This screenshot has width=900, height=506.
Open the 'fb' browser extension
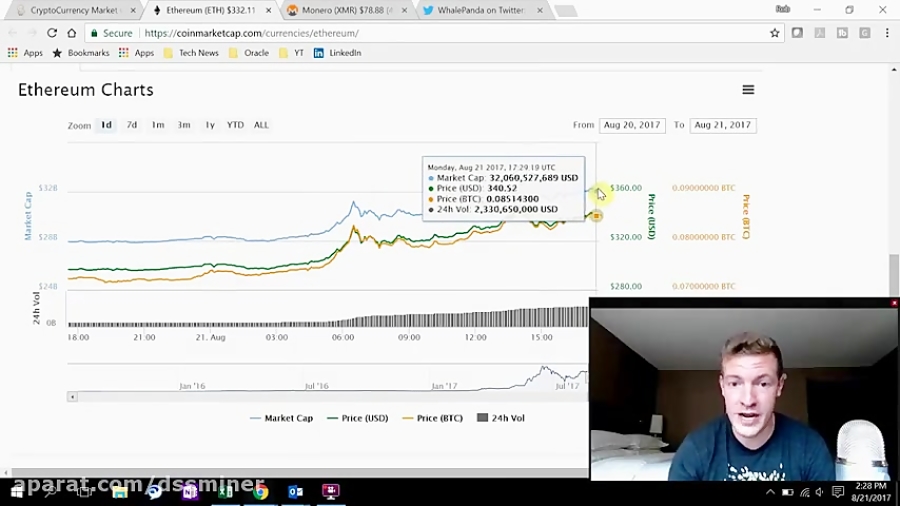(842, 33)
